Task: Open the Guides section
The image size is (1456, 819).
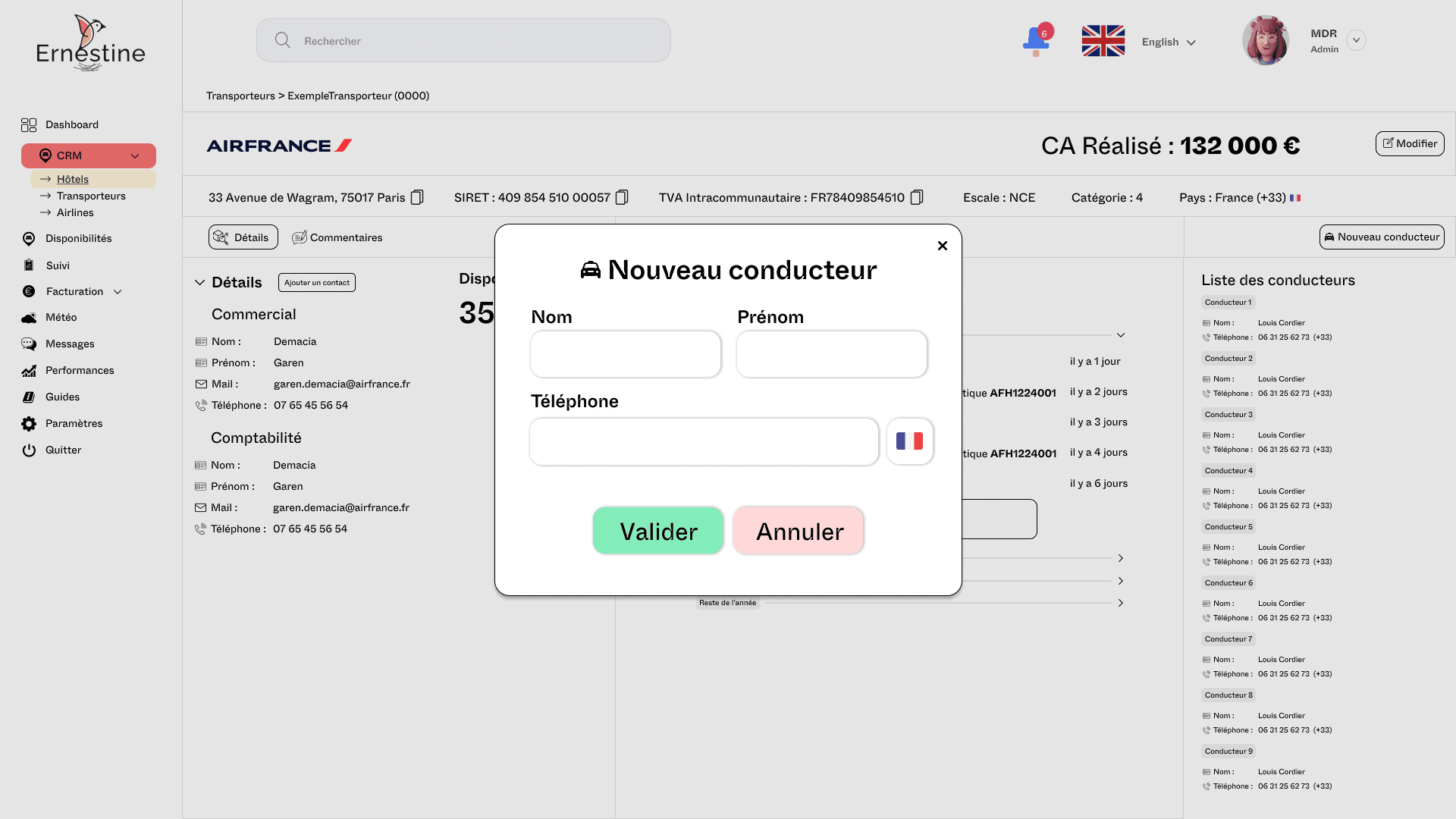Action: 61,397
